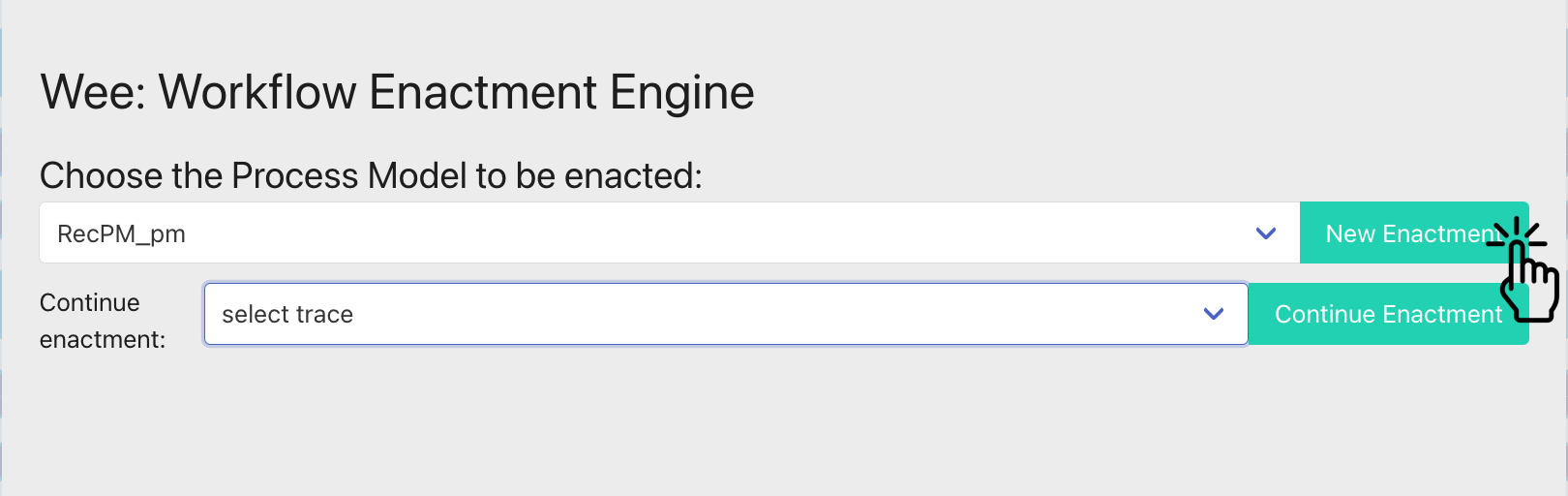Click the New Enactment button
The image size is (1568, 496).
point(1413,232)
